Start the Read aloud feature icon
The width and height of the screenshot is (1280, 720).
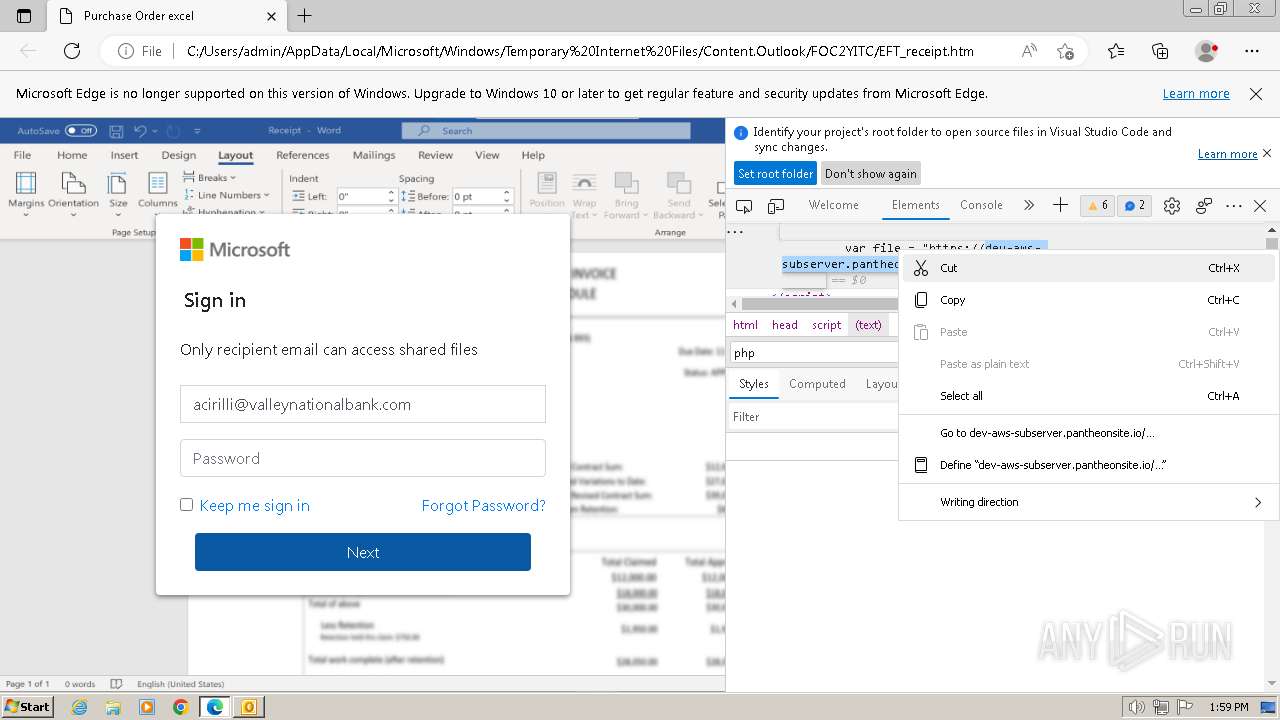[x=1029, y=51]
